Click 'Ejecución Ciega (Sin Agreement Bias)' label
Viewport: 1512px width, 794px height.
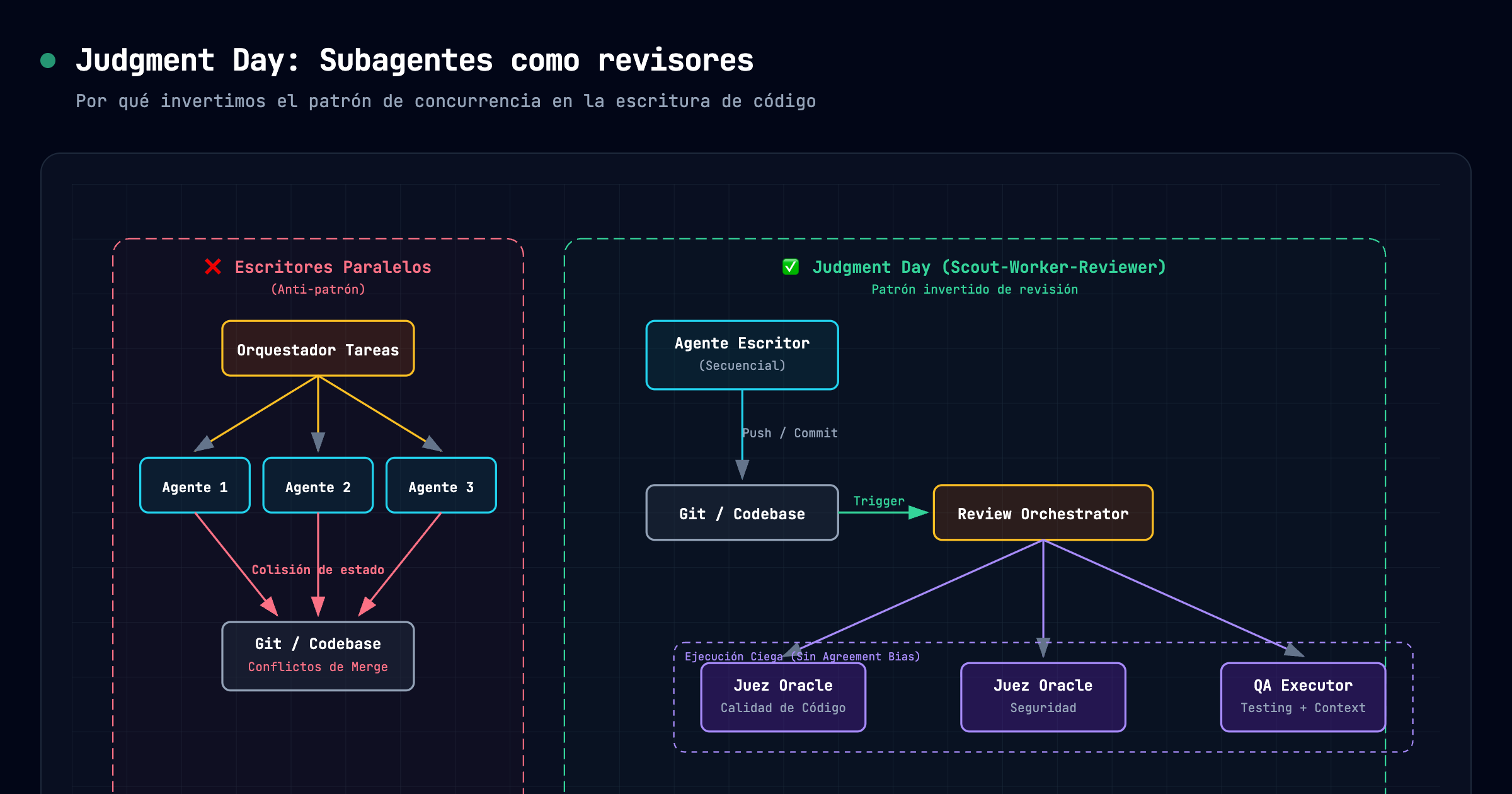[x=803, y=657]
